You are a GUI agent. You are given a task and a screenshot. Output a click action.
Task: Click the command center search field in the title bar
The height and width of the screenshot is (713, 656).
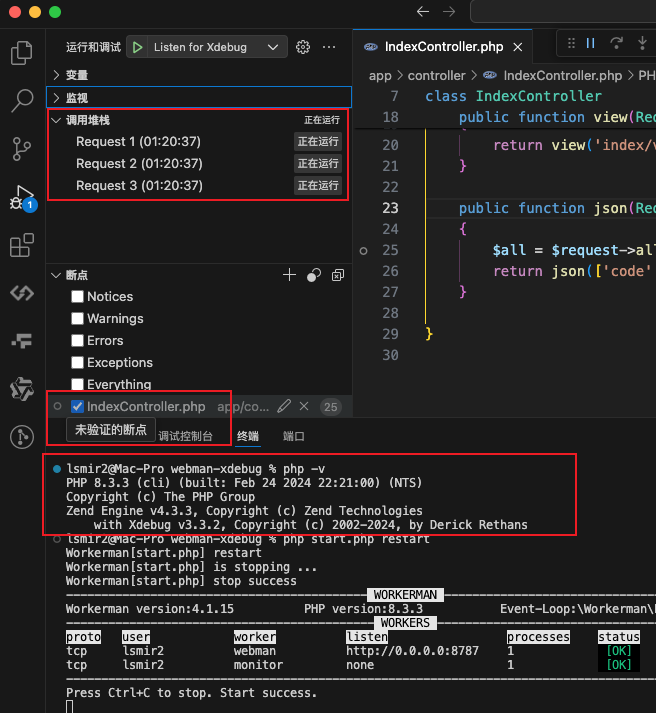pyautogui.click(x=563, y=11)
